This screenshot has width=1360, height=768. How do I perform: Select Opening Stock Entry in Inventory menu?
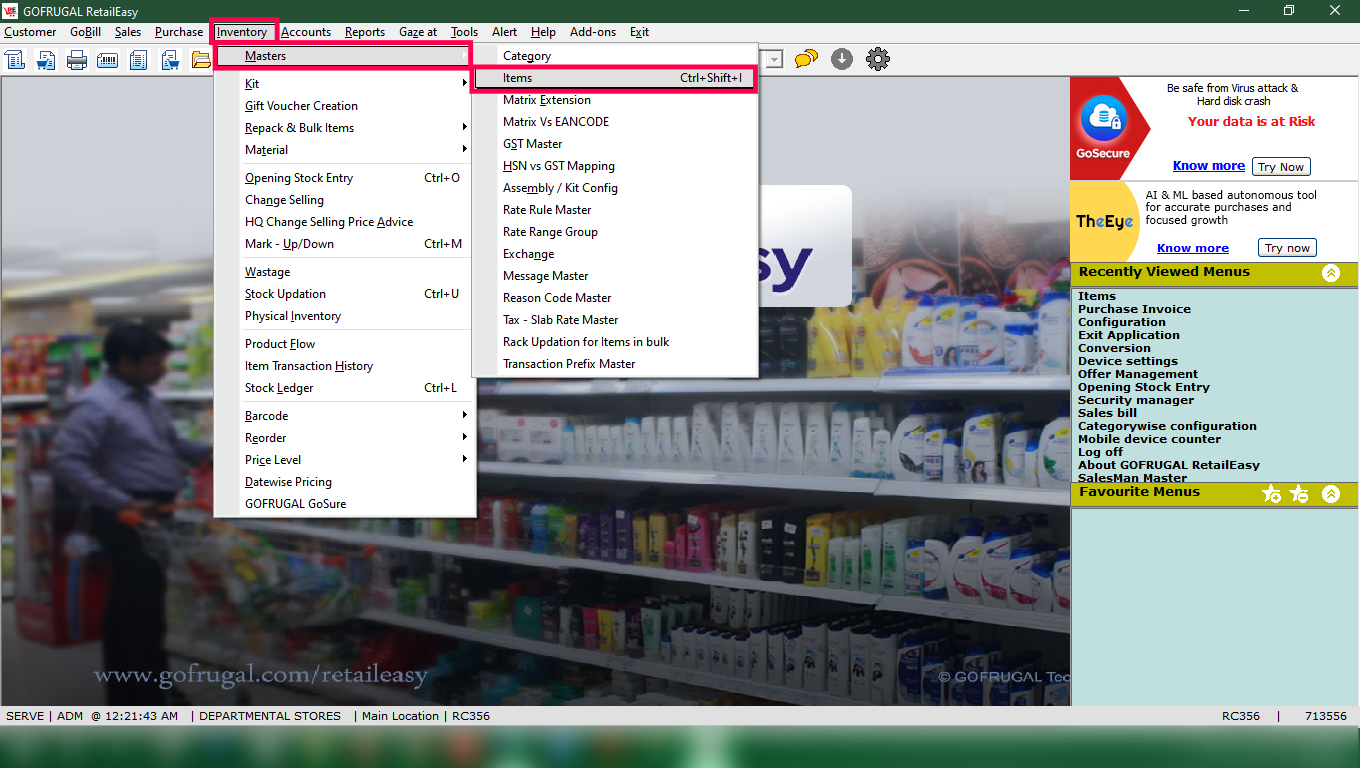(x=345, y=178)
